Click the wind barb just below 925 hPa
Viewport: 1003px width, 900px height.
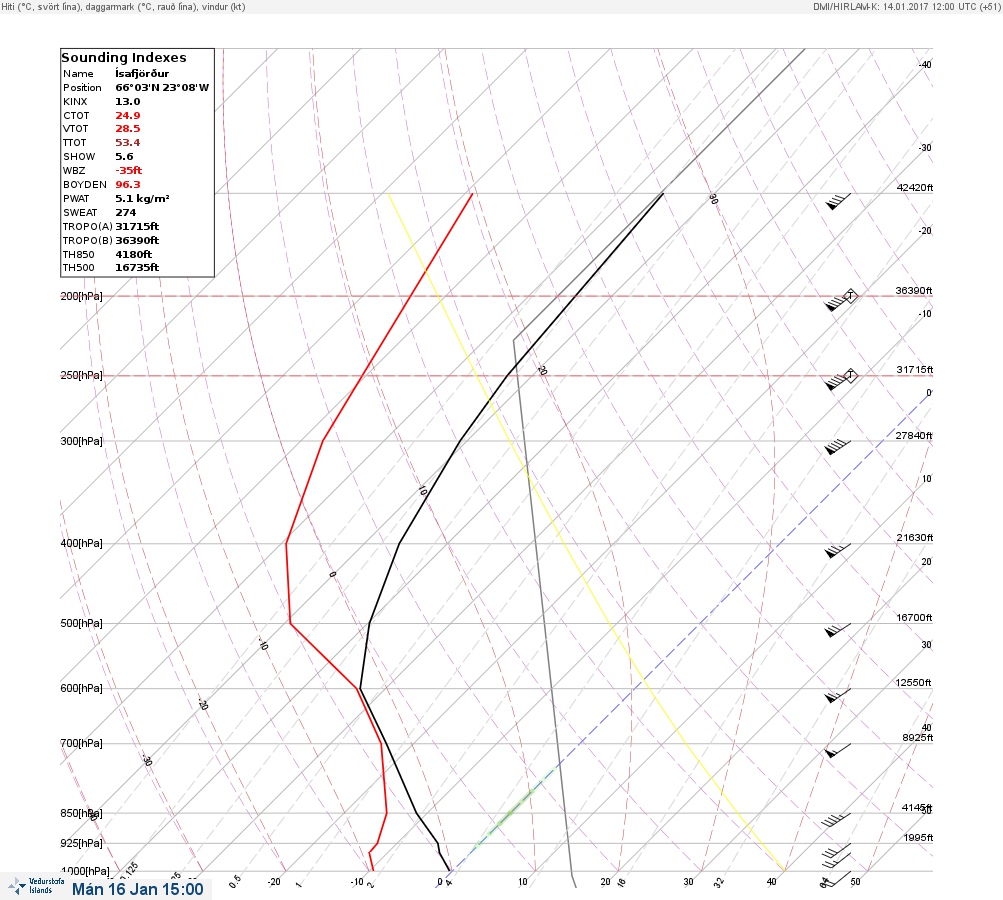point(836,851)
